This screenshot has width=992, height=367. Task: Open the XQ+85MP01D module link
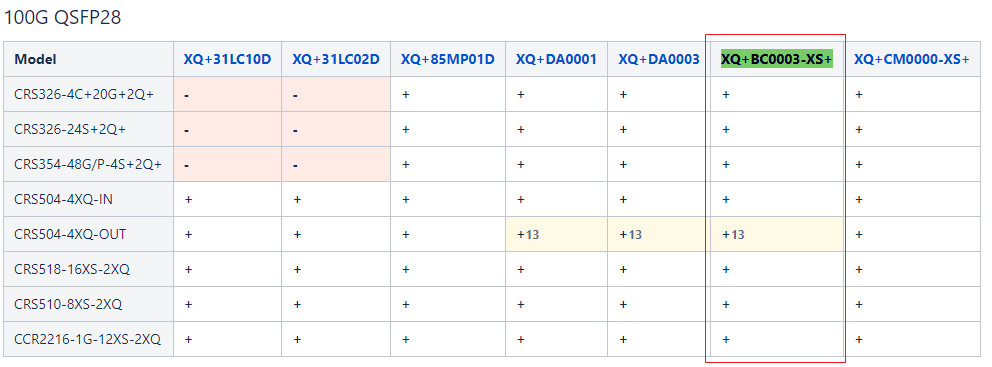[x=448, y=59]
